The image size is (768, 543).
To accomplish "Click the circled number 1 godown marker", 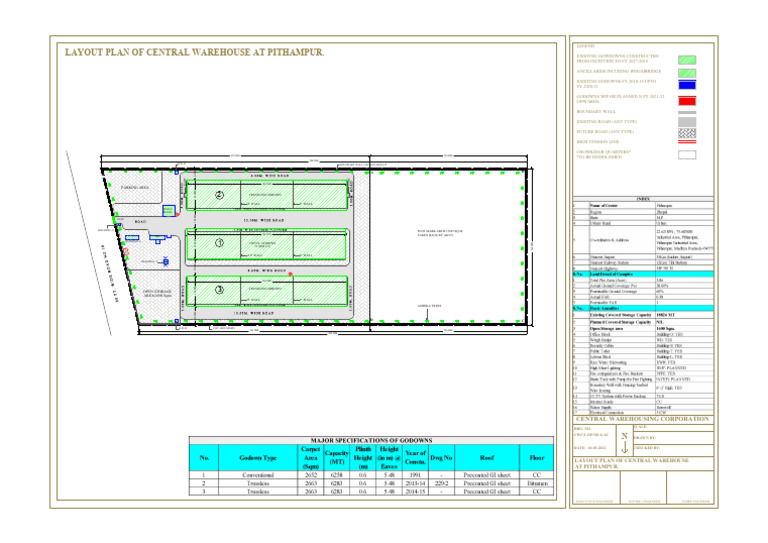I will tap(219, 242).
